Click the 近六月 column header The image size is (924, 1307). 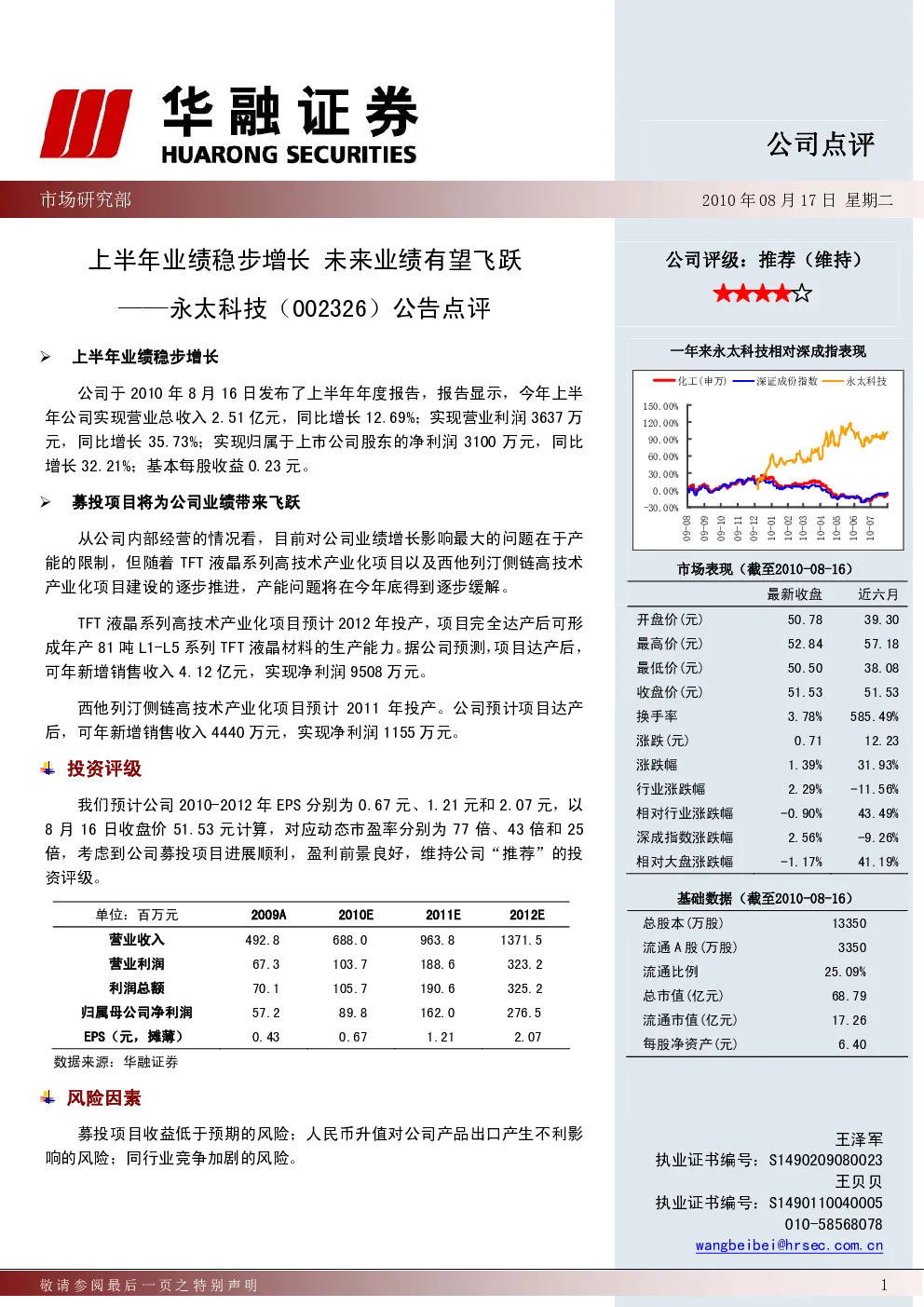coord(878,594)
